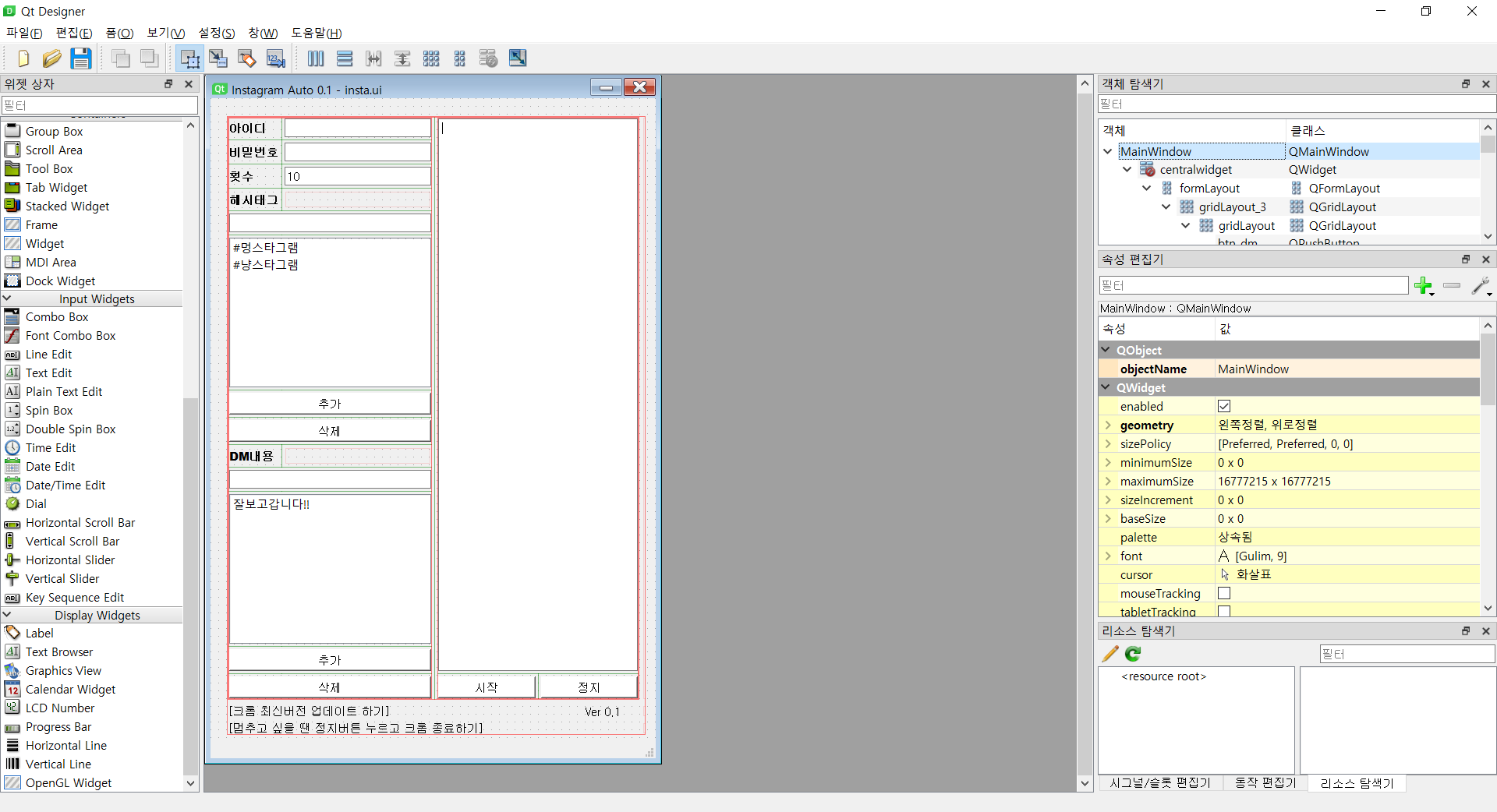Open a form file with folder icon
Image resolution: width=1497 pixels, height=812 pixels.
click(51, 58)
